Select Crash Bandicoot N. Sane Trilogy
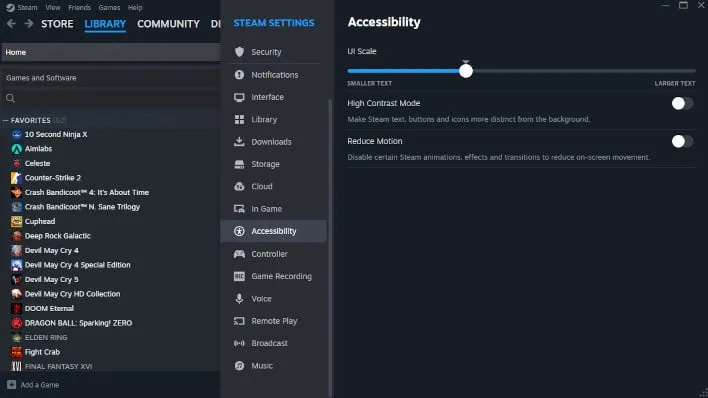708x398 pixels. coord(82,207)
